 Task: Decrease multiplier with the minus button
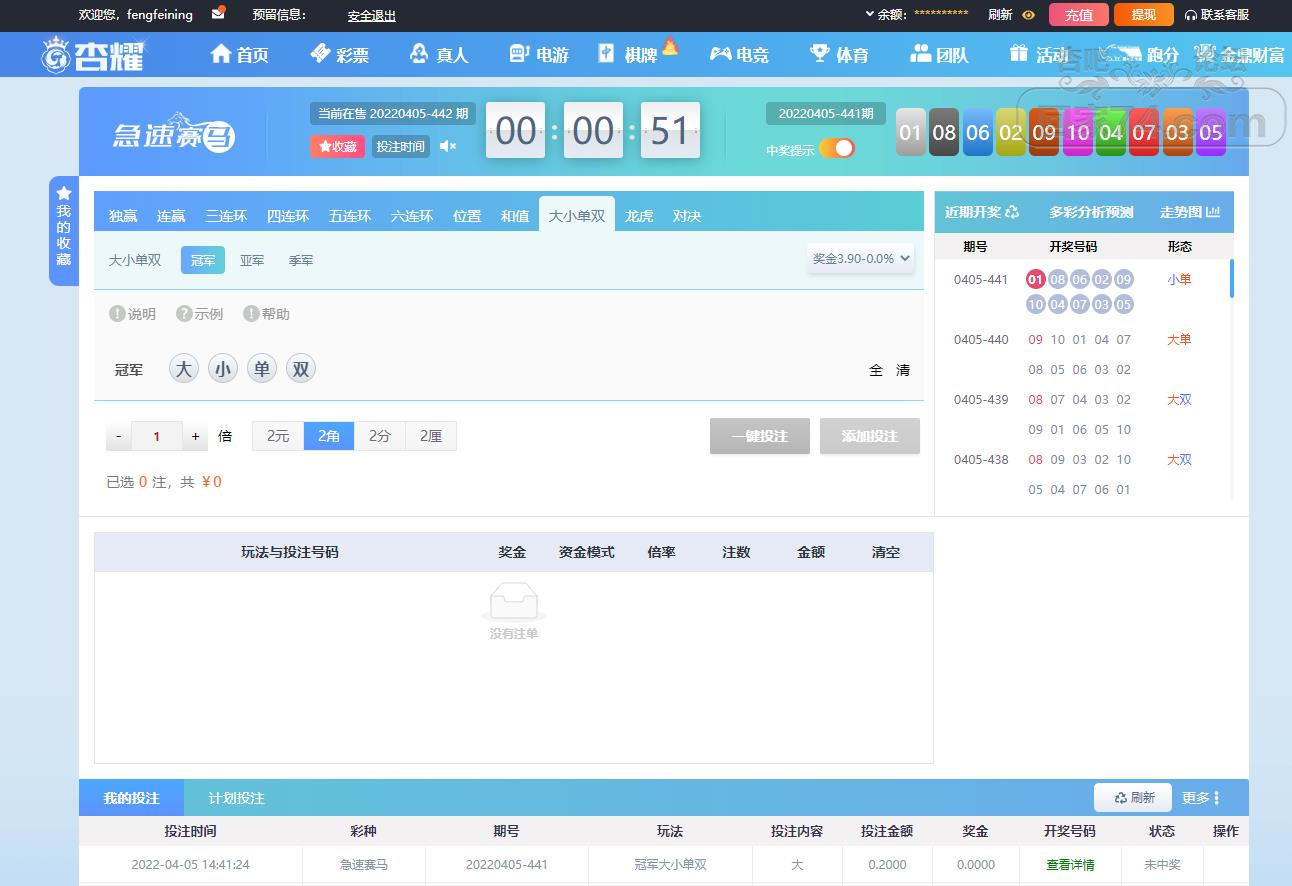(119, 436)
